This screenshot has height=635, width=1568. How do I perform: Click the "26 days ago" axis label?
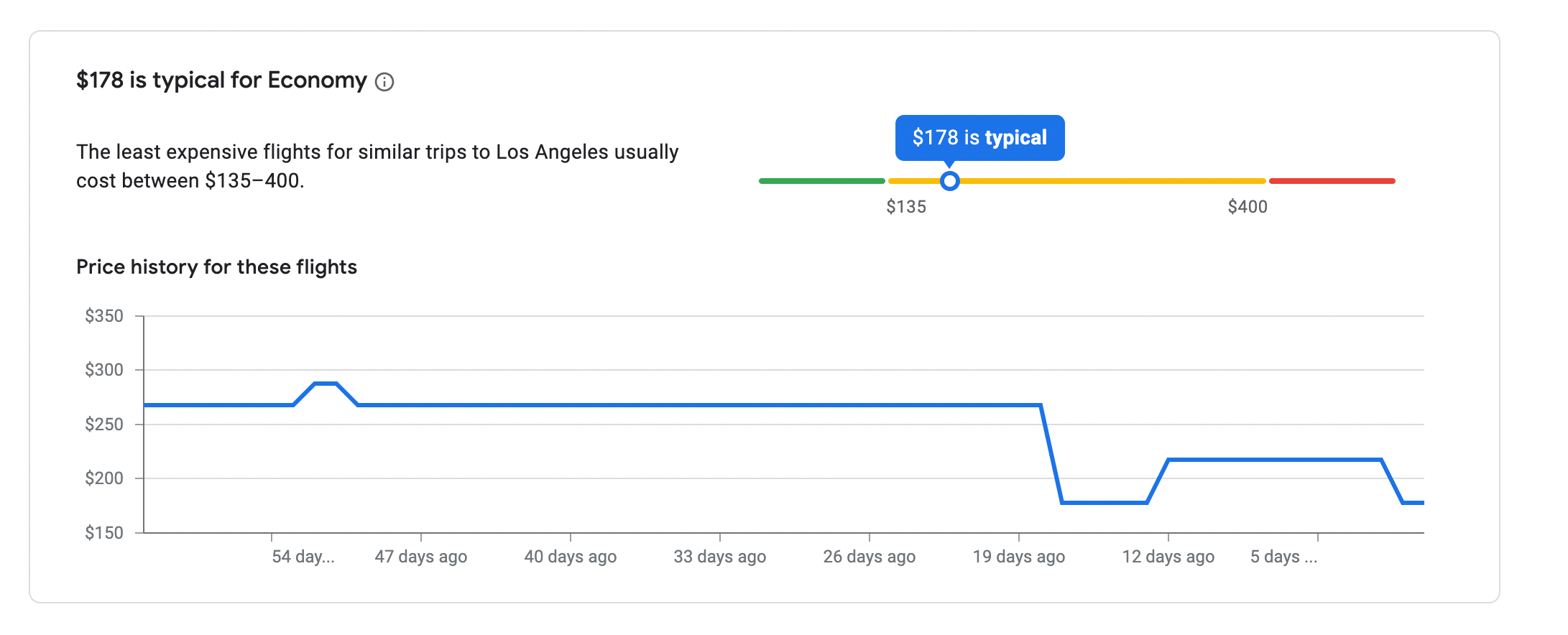[869, 557]
